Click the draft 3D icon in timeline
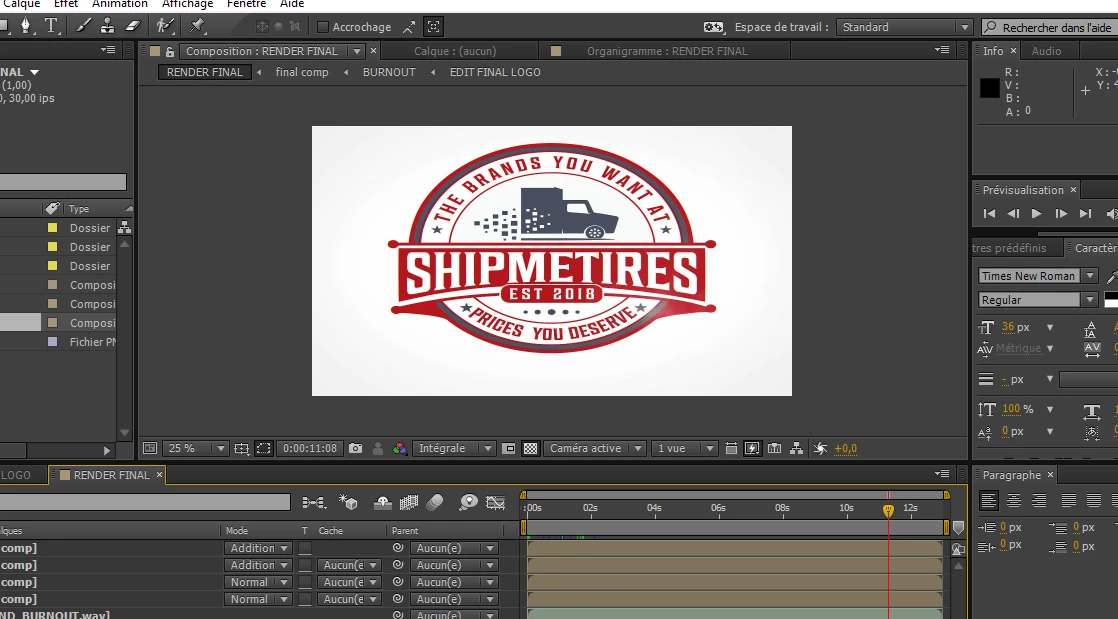The width and height of the screenshot is (1118, 619). pos(348,503)
